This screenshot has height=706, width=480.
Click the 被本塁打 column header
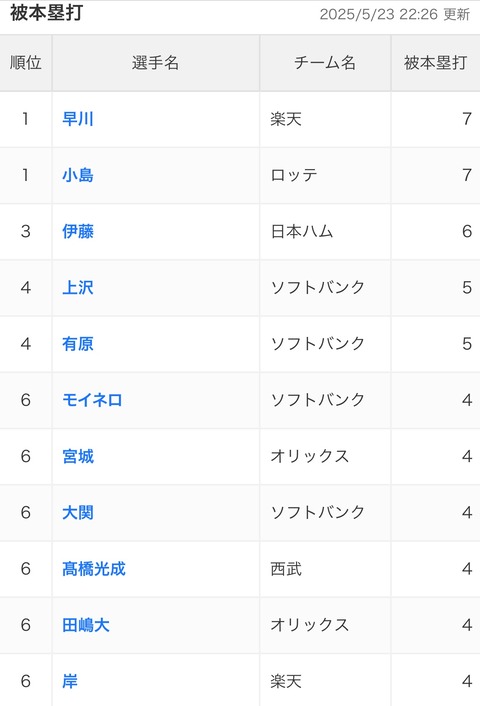(x=435, y=63)
